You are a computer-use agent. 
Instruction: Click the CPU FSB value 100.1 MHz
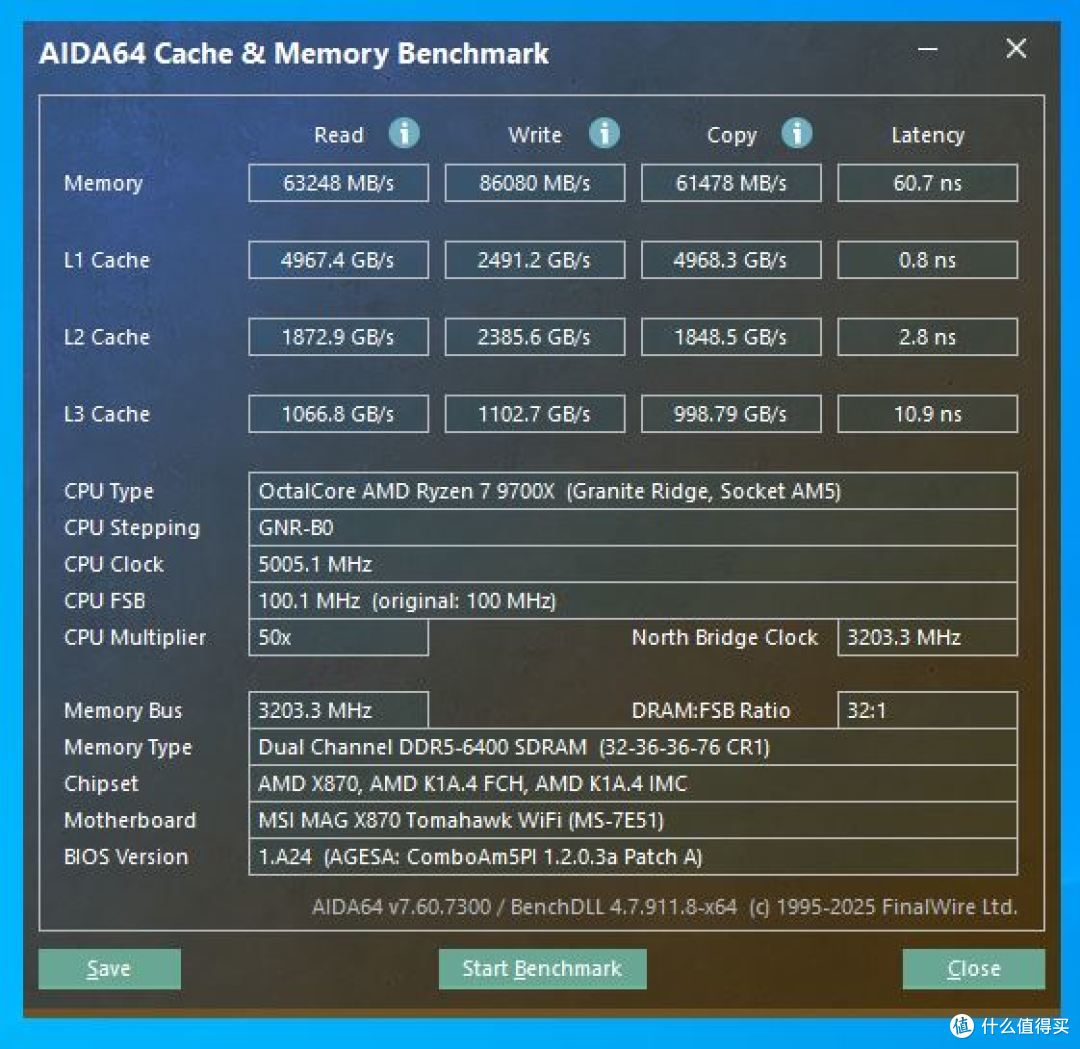tap(633, 601)
